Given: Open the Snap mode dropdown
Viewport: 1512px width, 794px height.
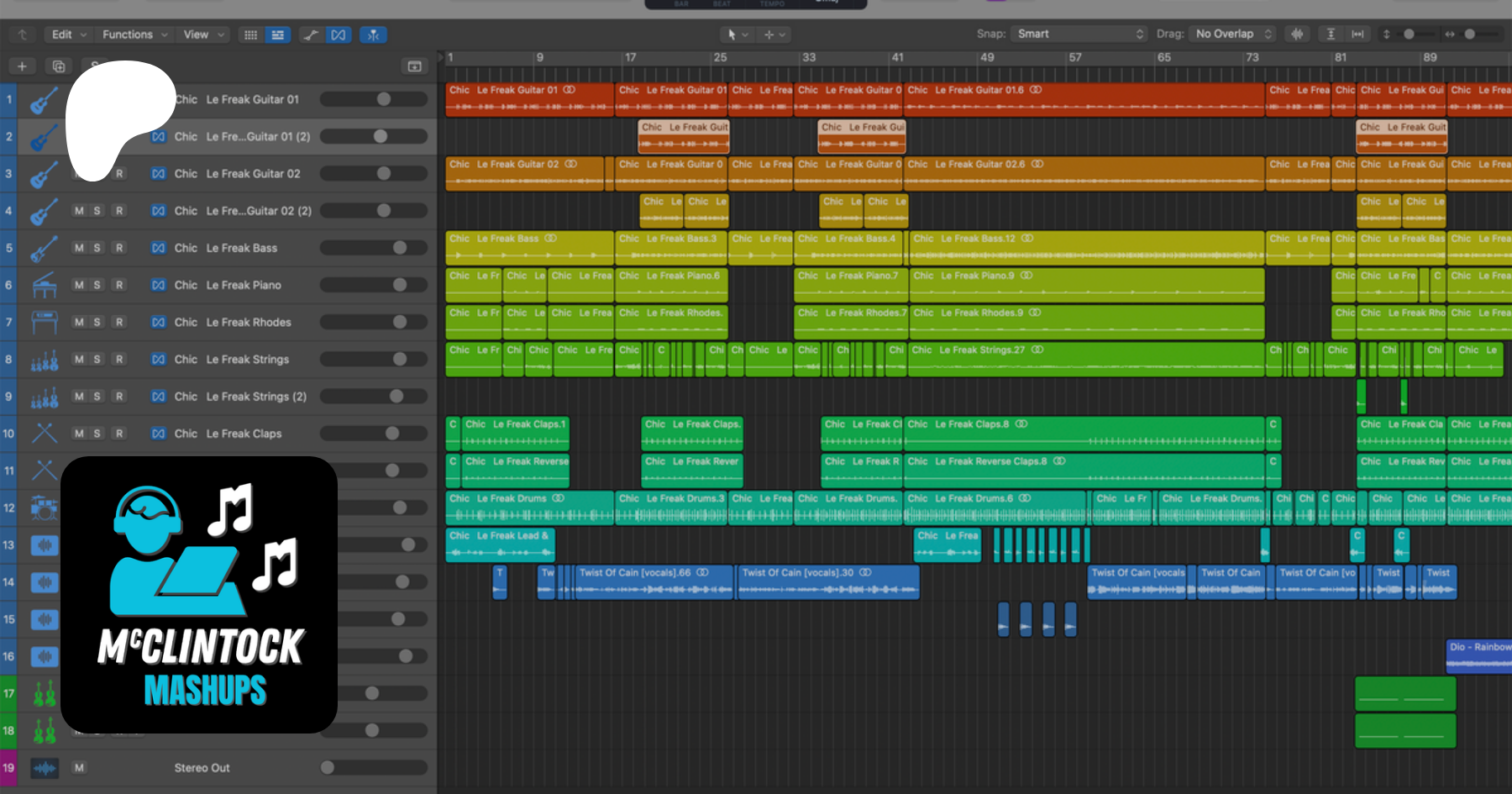Looking at the screenshot, I should pyautogui.click(x=1079, y=34).
